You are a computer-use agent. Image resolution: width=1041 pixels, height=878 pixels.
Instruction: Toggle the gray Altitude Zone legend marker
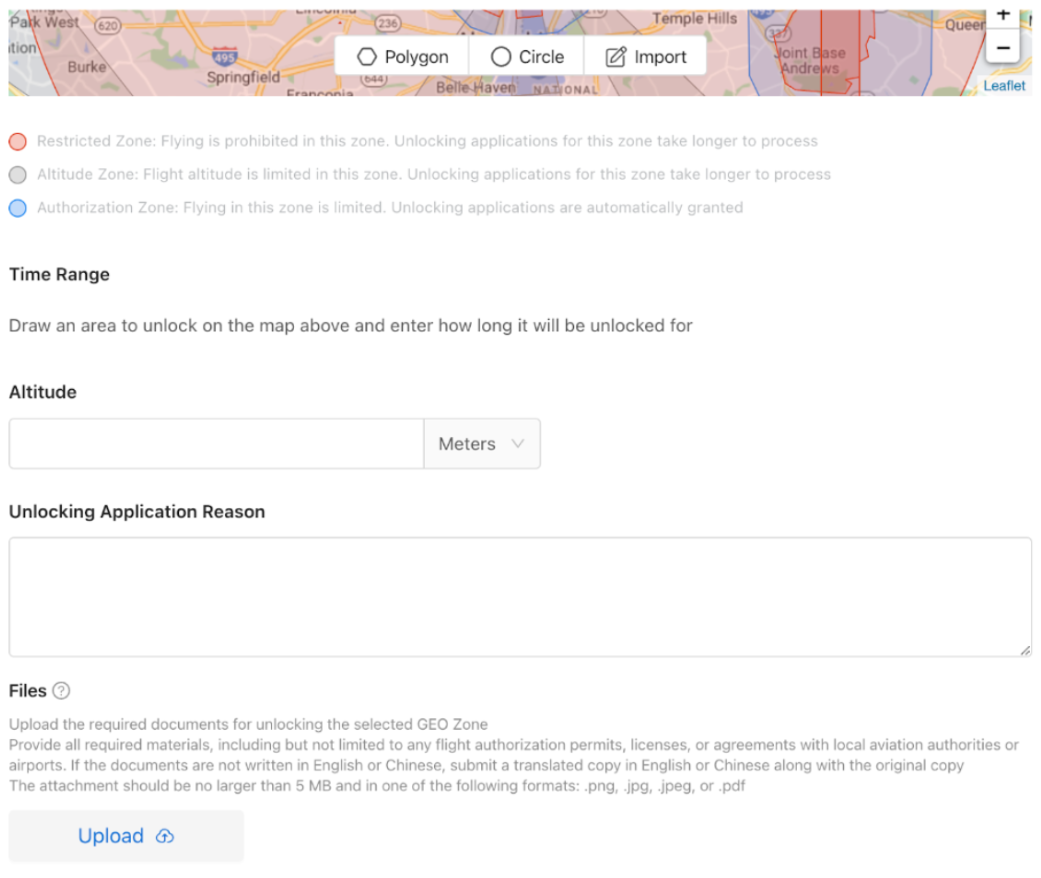coord(16,174)
